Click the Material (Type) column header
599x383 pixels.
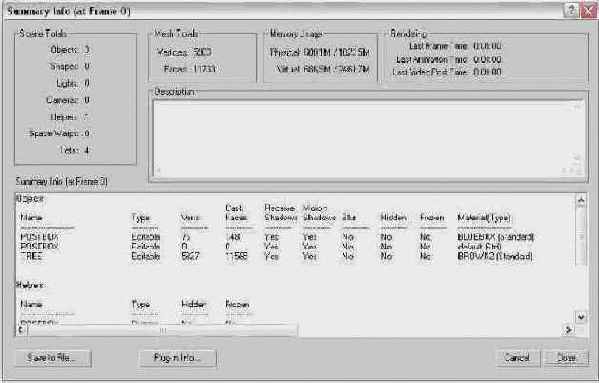(484, 218)
